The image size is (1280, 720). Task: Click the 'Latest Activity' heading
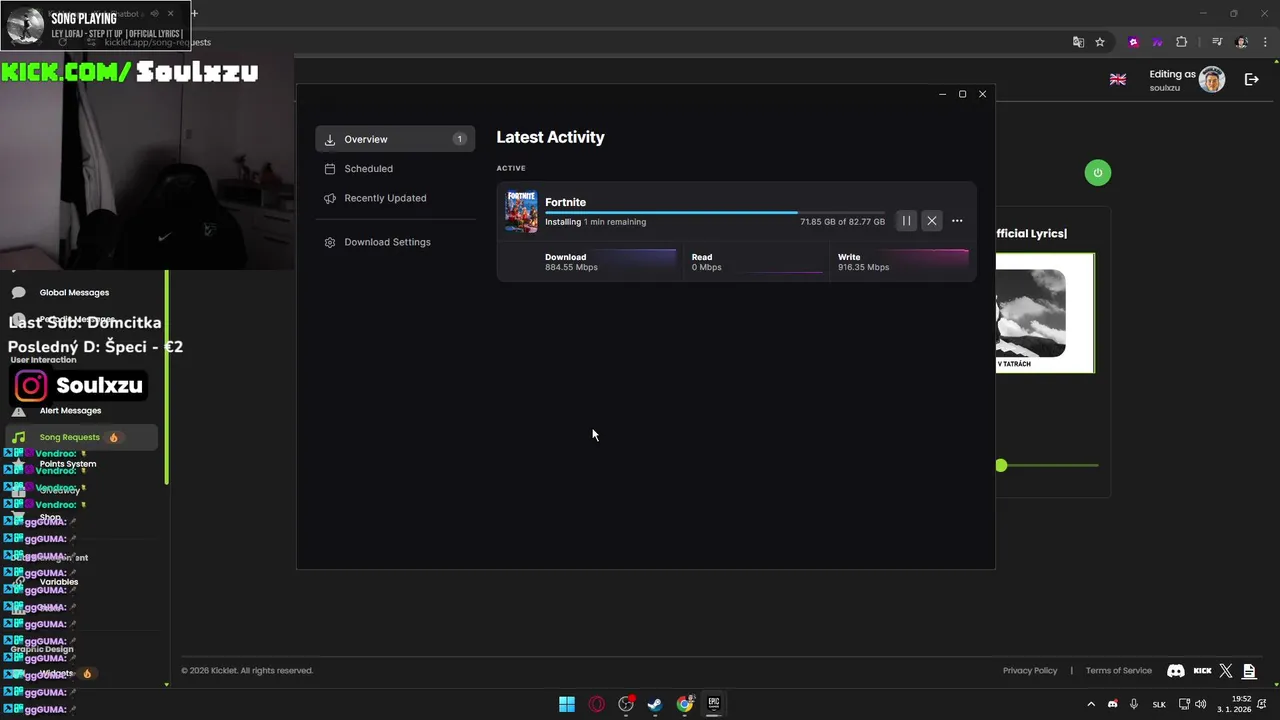[x=550, y=138]
